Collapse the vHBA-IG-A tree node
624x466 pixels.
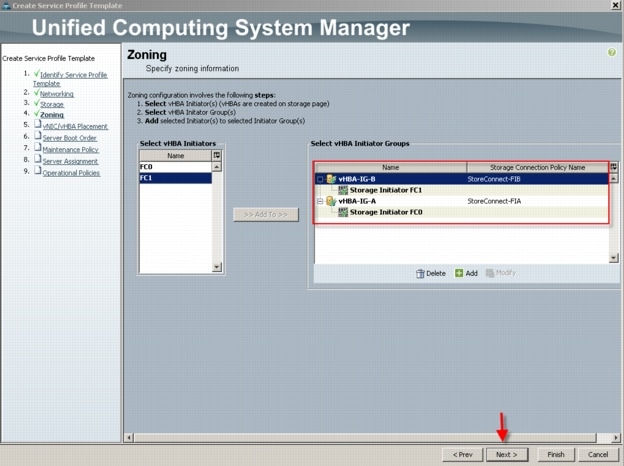point(320,201)
